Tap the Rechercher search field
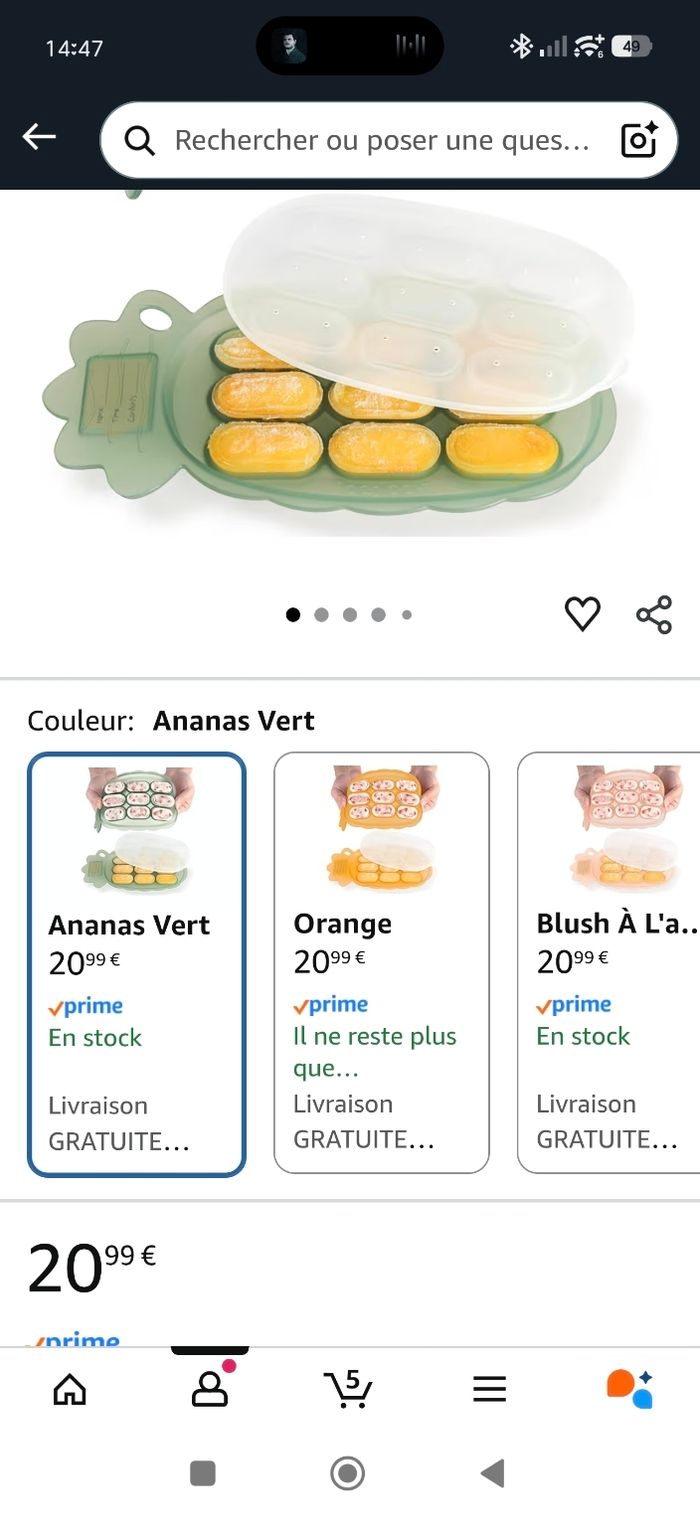 pyautogui.click(x=380, y=140)
